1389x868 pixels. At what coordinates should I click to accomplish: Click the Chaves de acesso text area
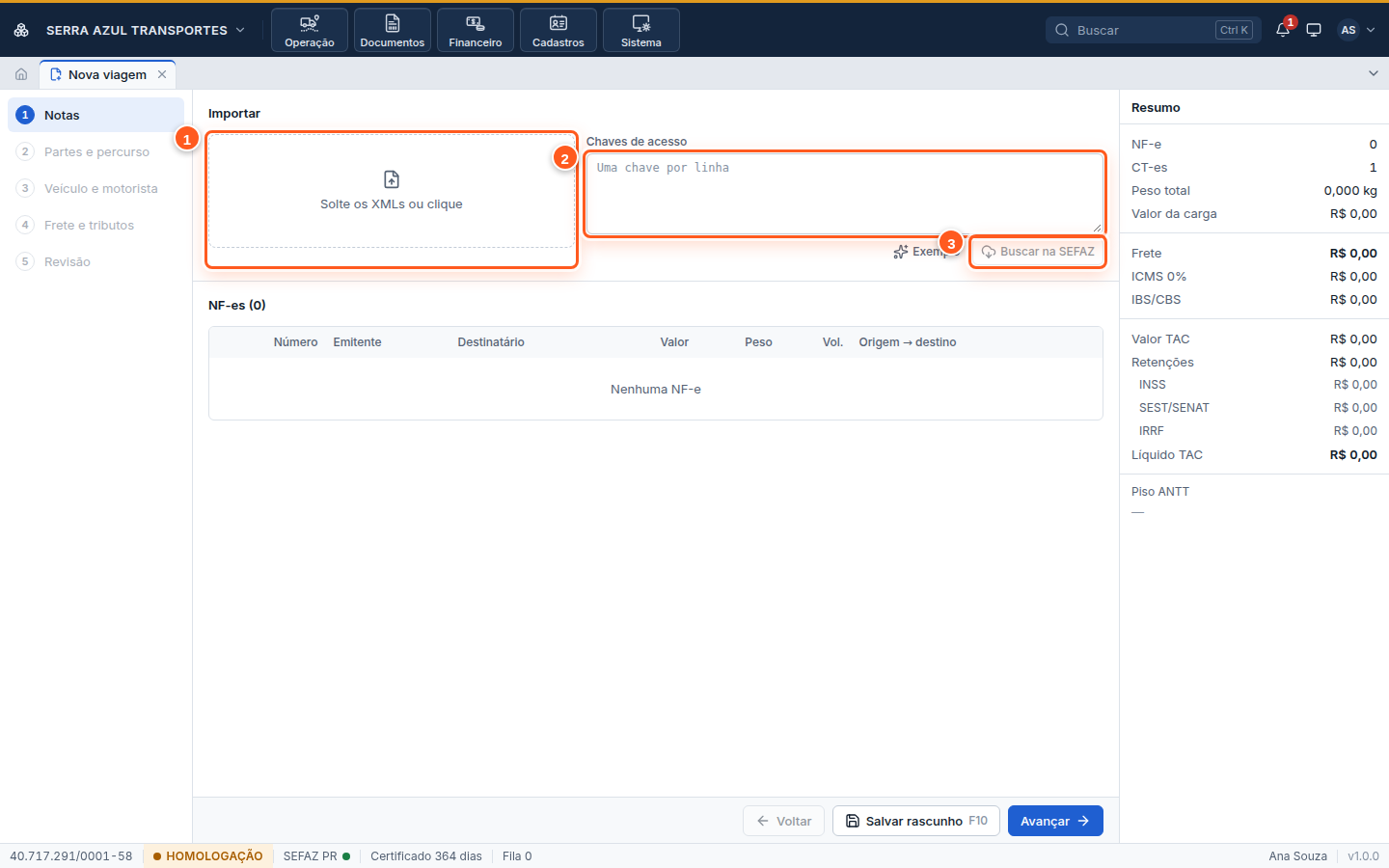point(845,193)
